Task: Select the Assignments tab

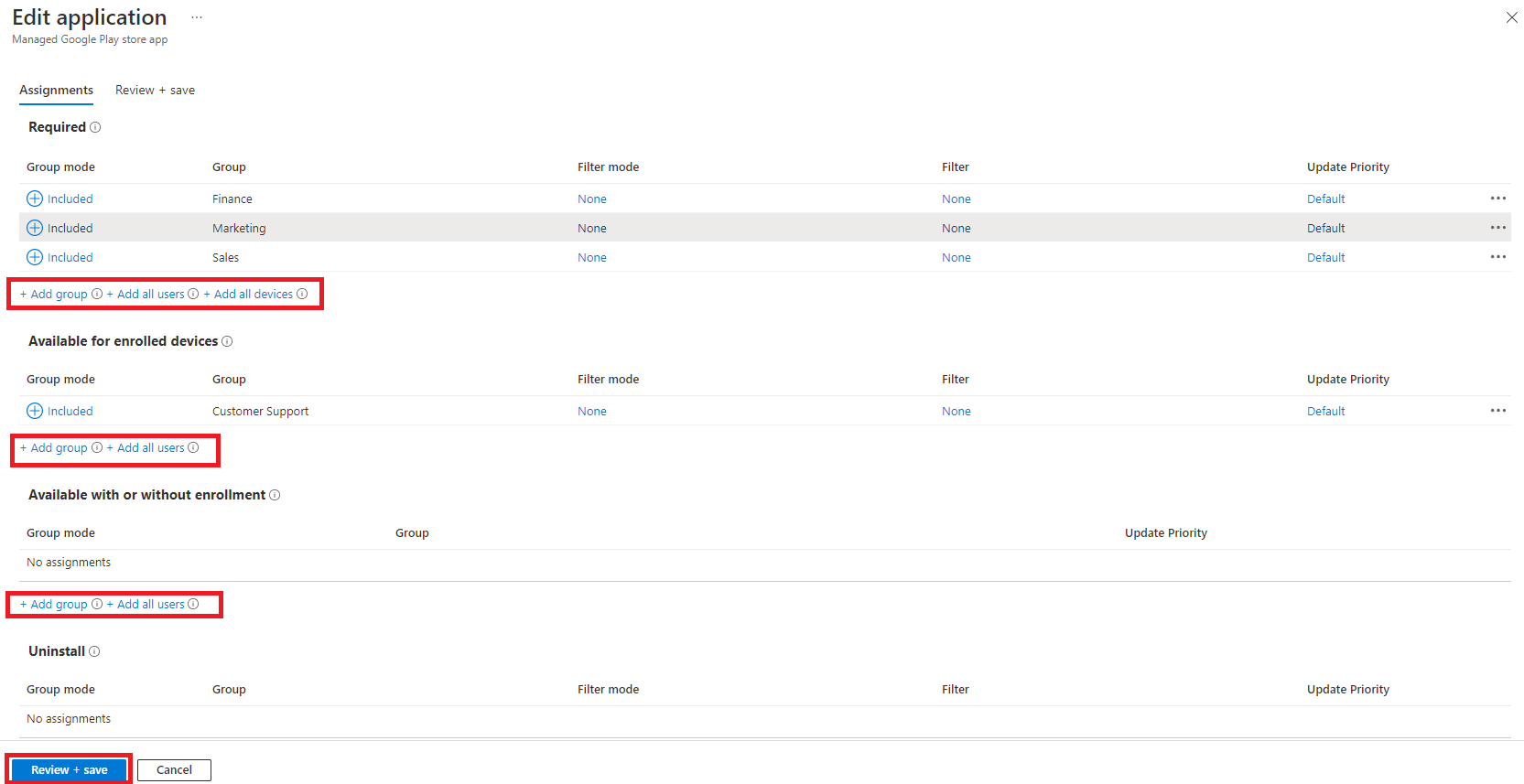Action: point(56,90)
